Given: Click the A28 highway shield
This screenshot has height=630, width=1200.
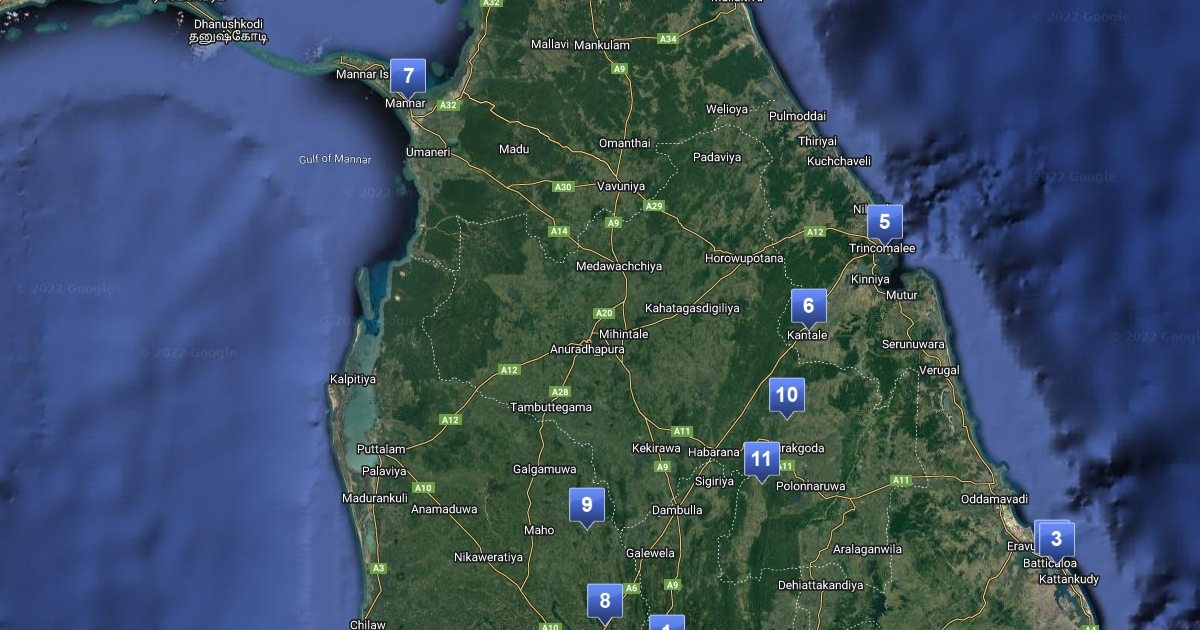Looking at the screenshot, I should pos(560,392).
